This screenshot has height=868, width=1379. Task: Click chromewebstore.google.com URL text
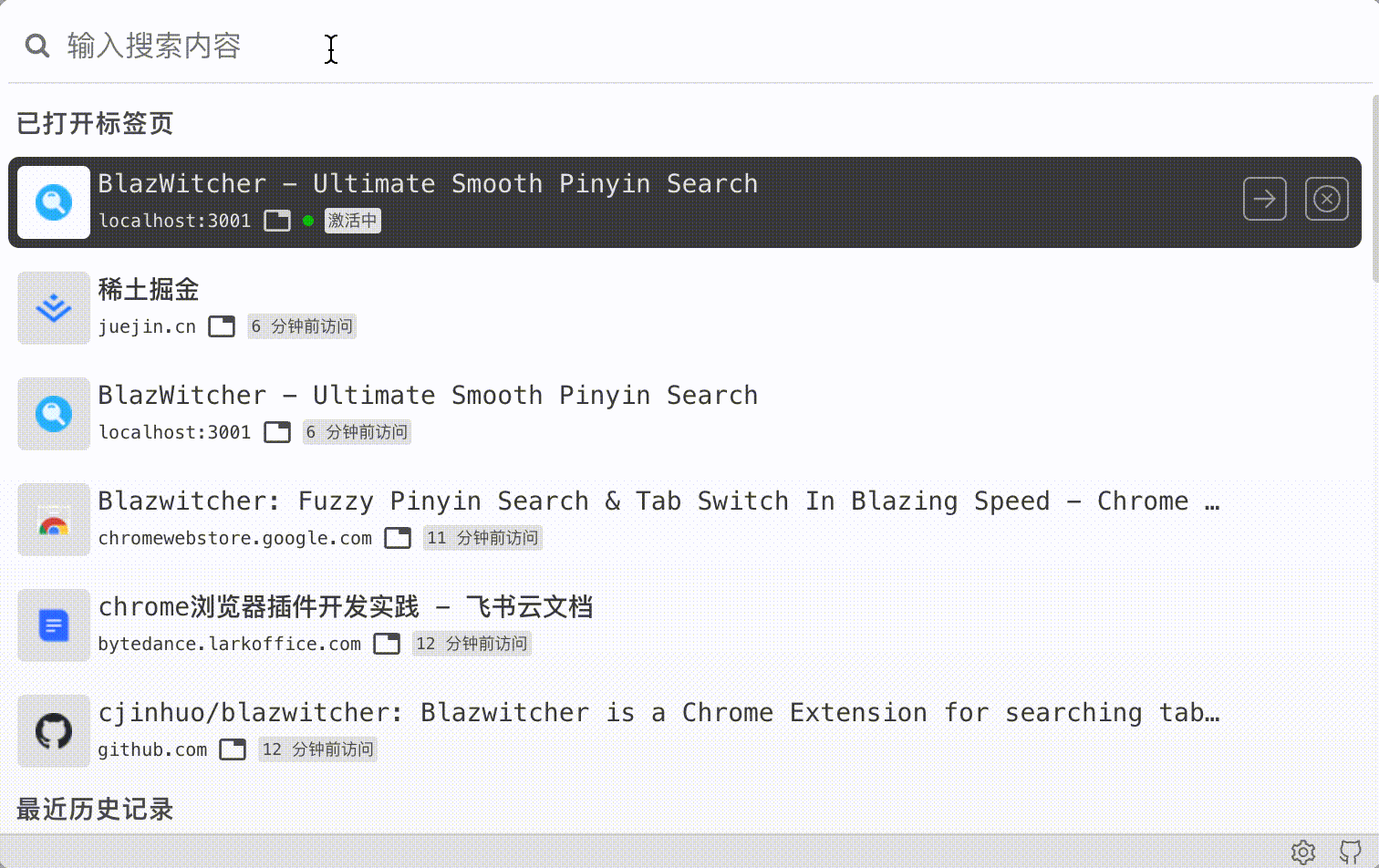click(235, 538)
